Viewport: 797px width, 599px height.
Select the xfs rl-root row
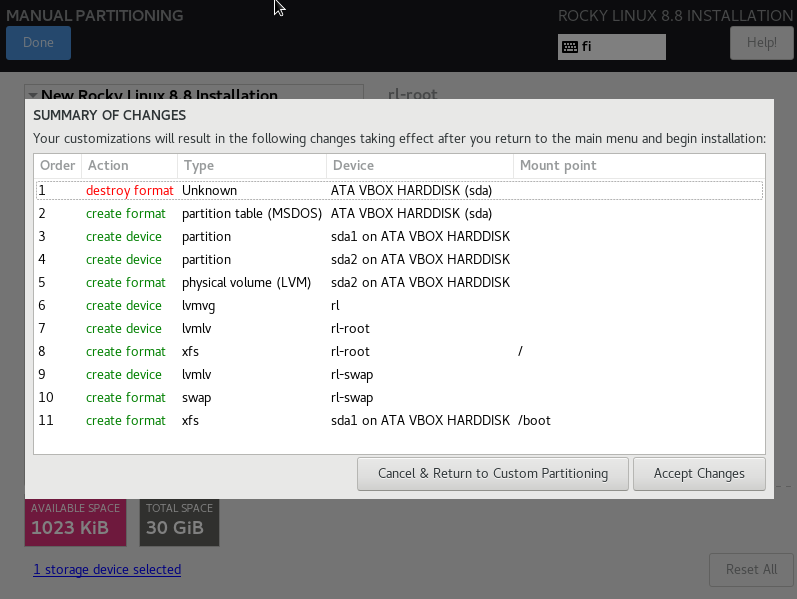[398, 351]
